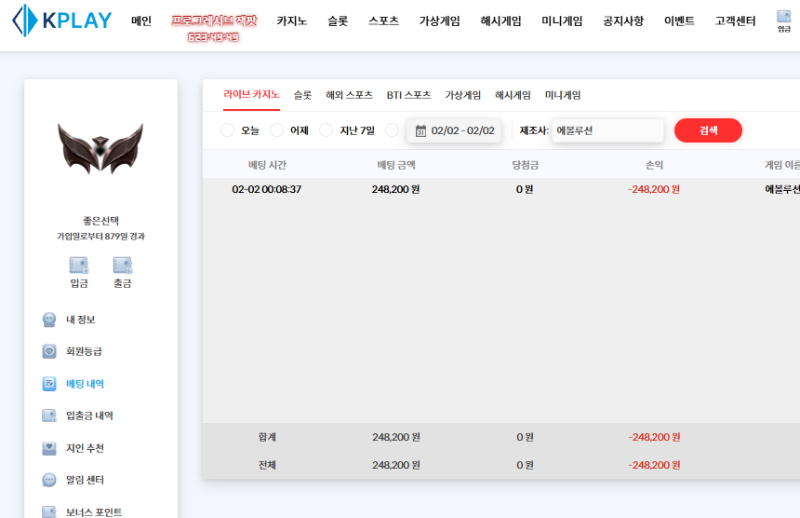Click the winged avatar emblem
The height and width of the screenshot is (518, 800).
pos(101,149)
